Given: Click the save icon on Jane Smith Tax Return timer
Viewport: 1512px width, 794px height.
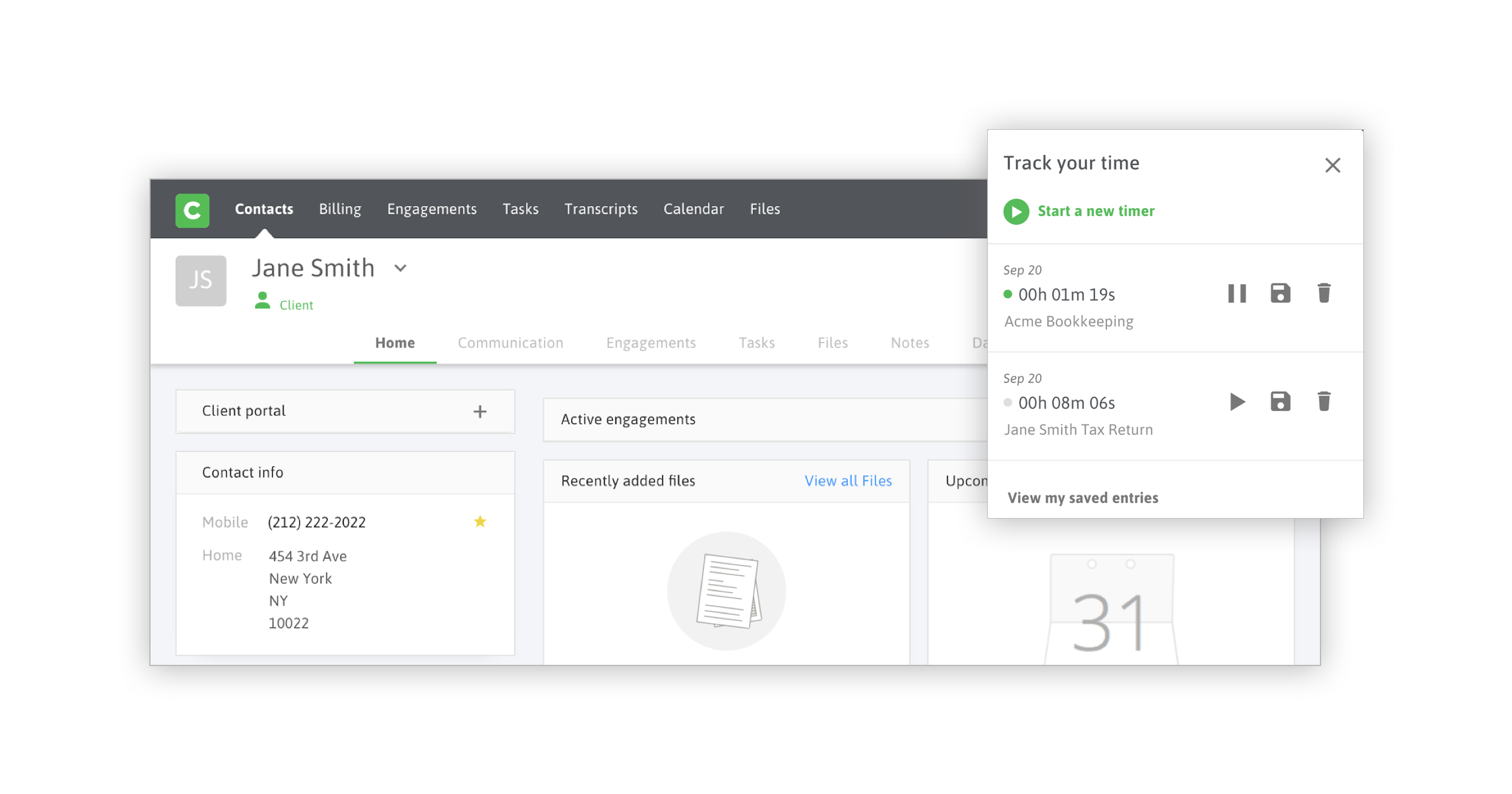Looking at the screenshot, I should click(1281, 401).
